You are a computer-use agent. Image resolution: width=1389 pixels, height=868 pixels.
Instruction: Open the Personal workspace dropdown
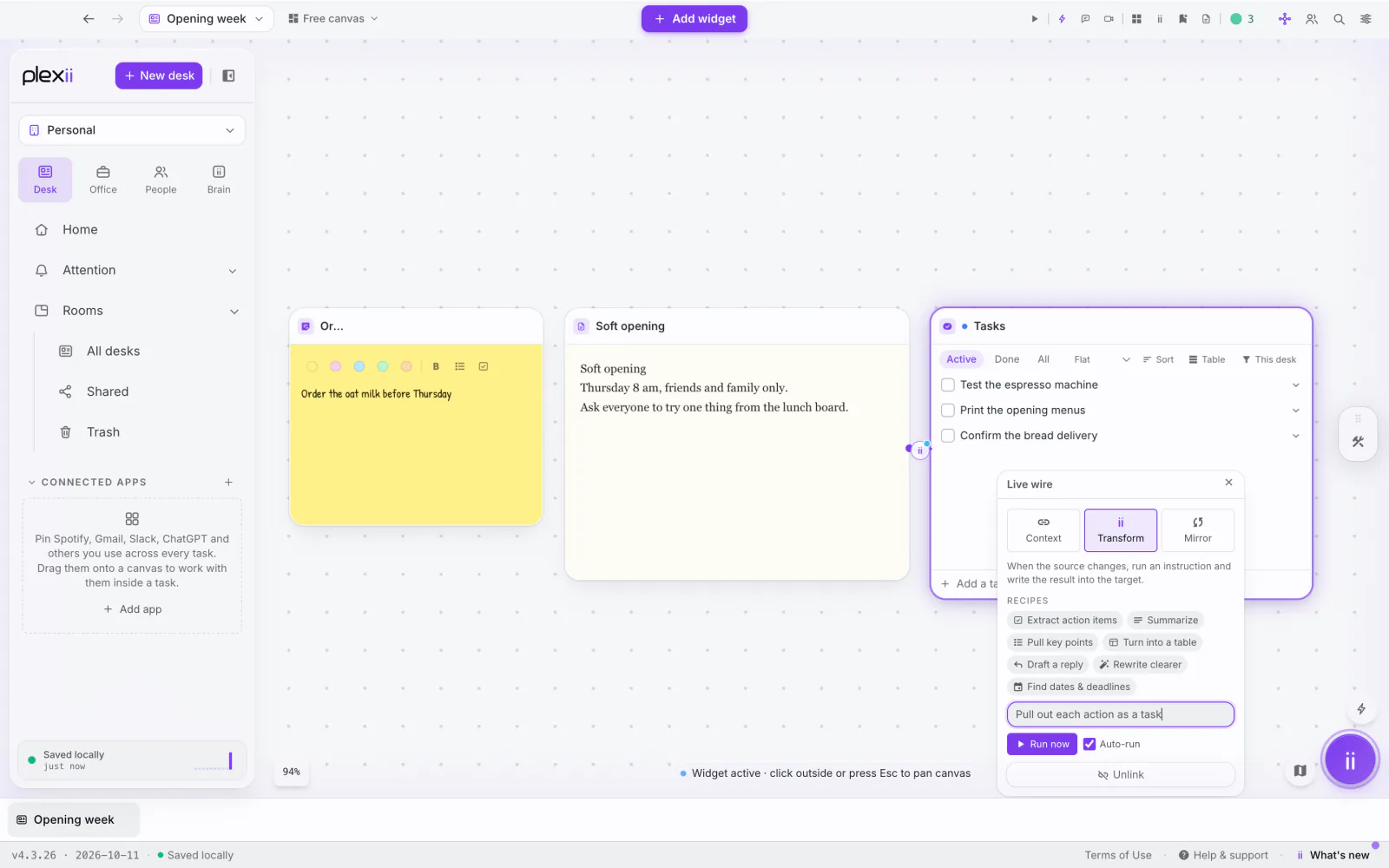(x=132, y=130)
